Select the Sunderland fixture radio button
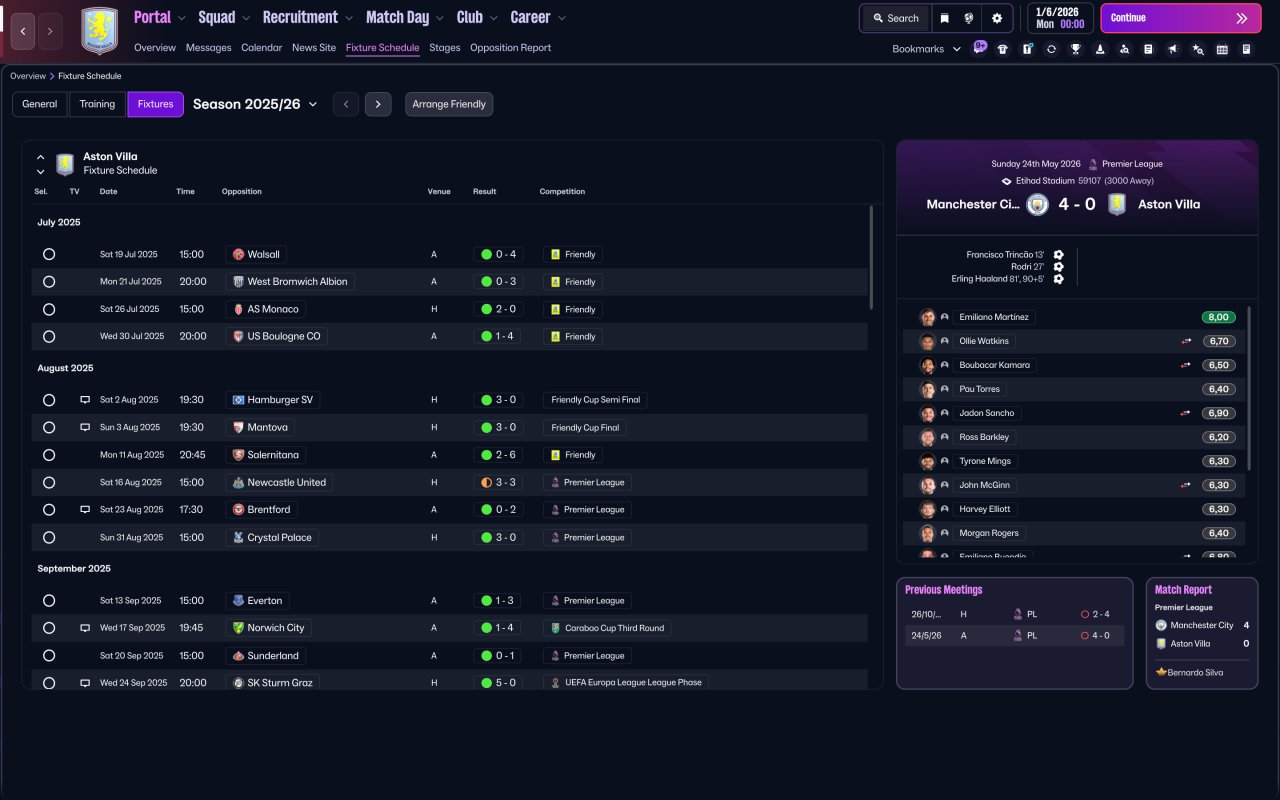This screenshot has height=800, width=1280. point(49,656)
